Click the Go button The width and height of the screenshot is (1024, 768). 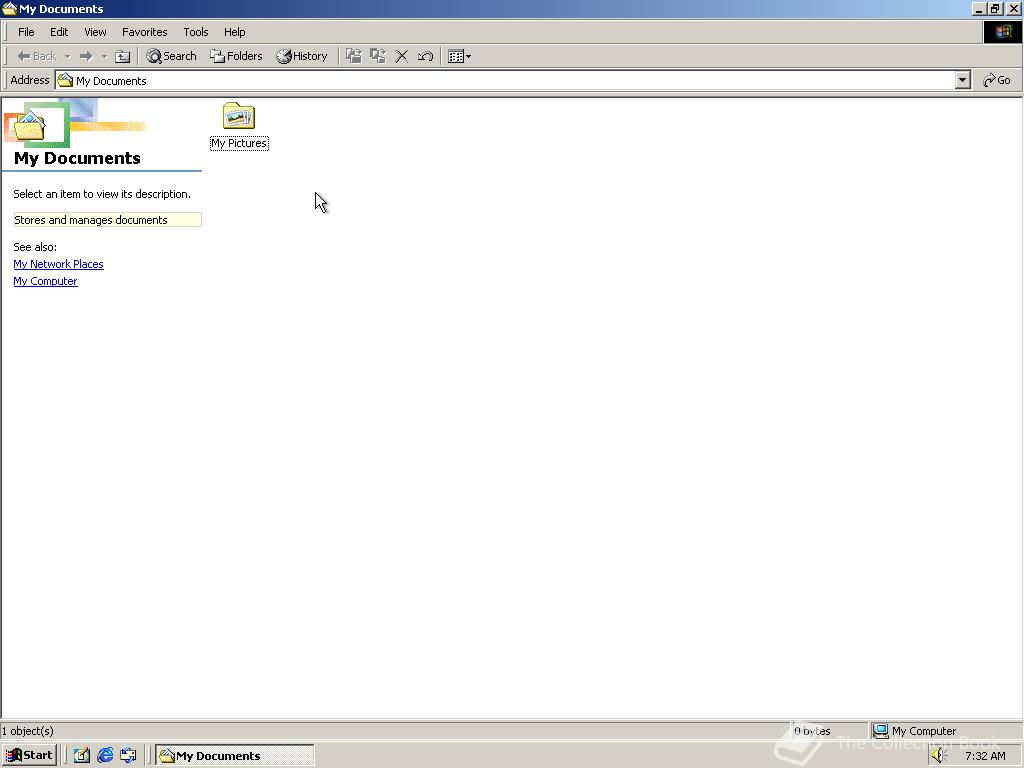pyautogui.click(x=997, y=80)
